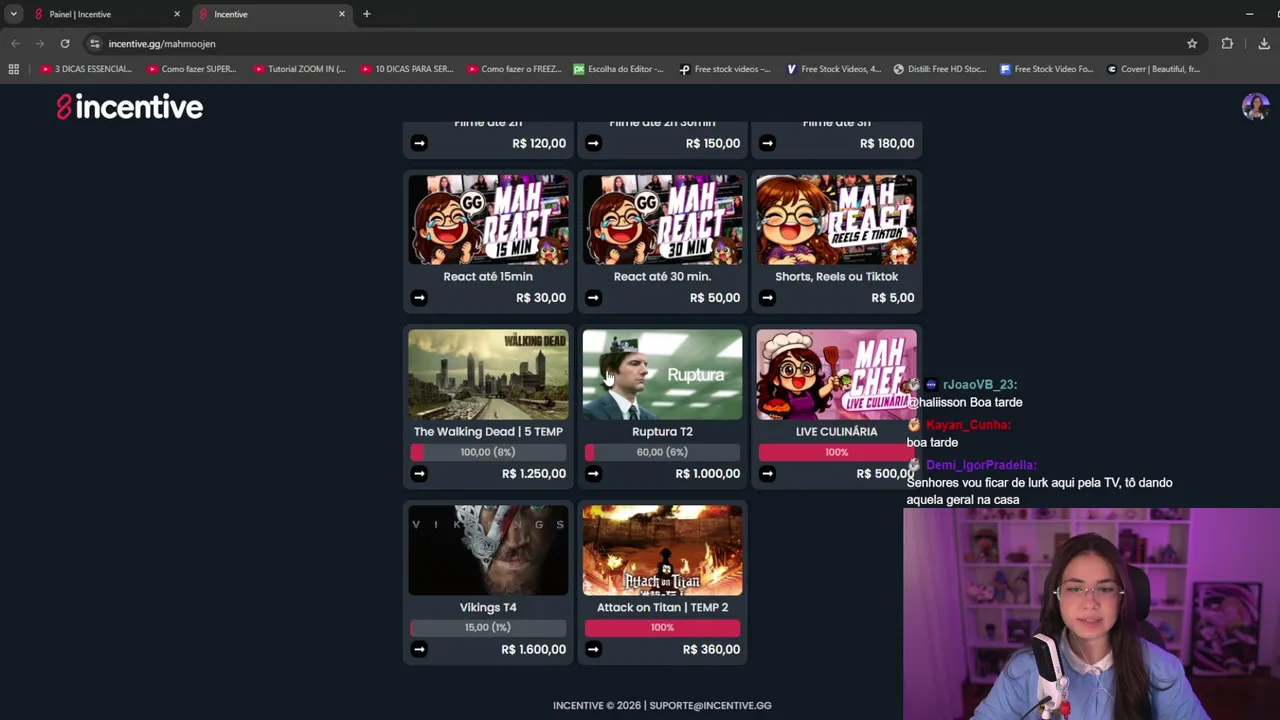Click the React até 15min thumbnail image
Image resolution: width=1280 pixels, height=720 pixels.
(x=488, y=220)
